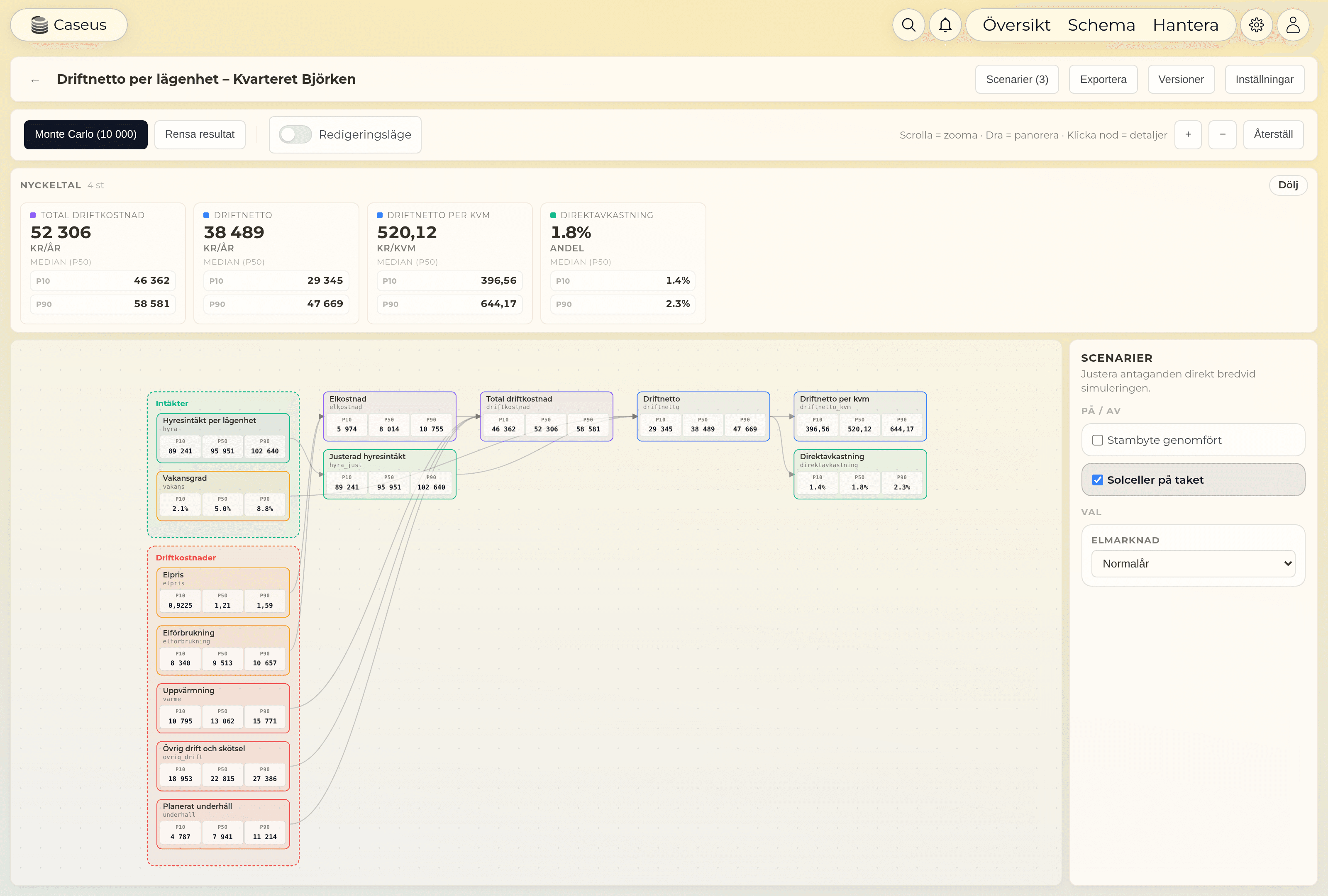Open the Översikt menu item
1328x896 pixels.
(1016, 25)
